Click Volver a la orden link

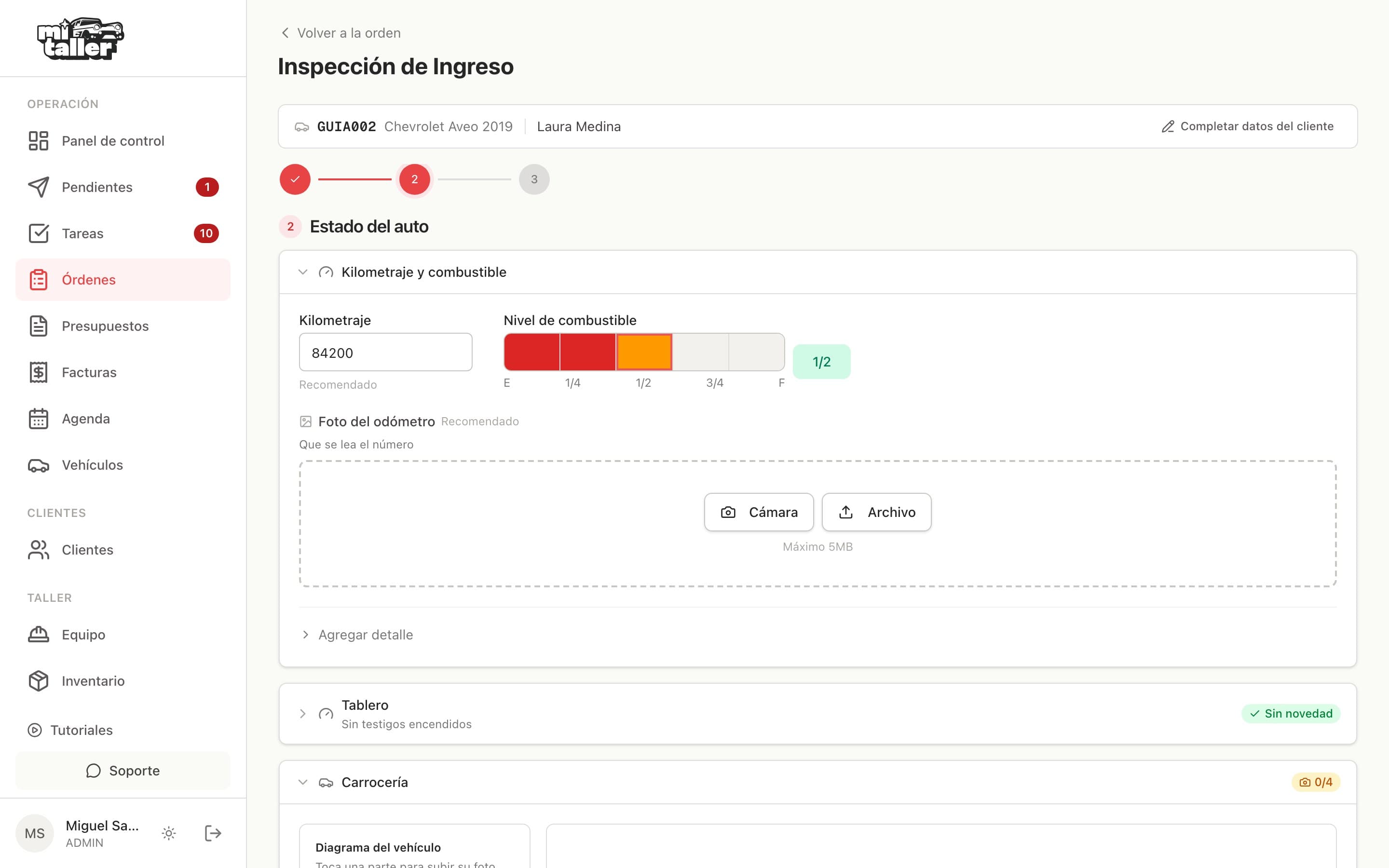pyautogui.click(x=340, y=33)
